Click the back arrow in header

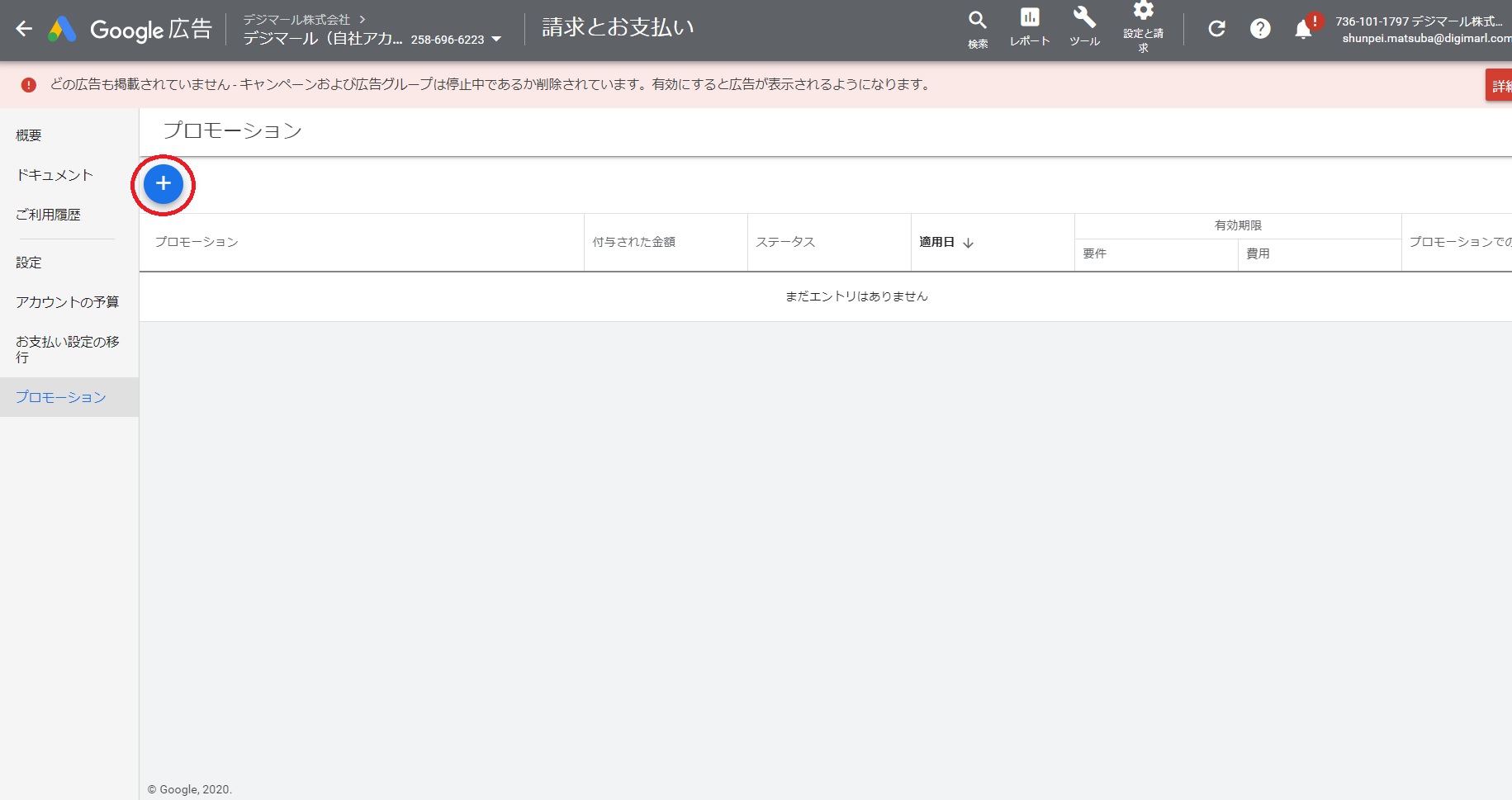point(24,29)
